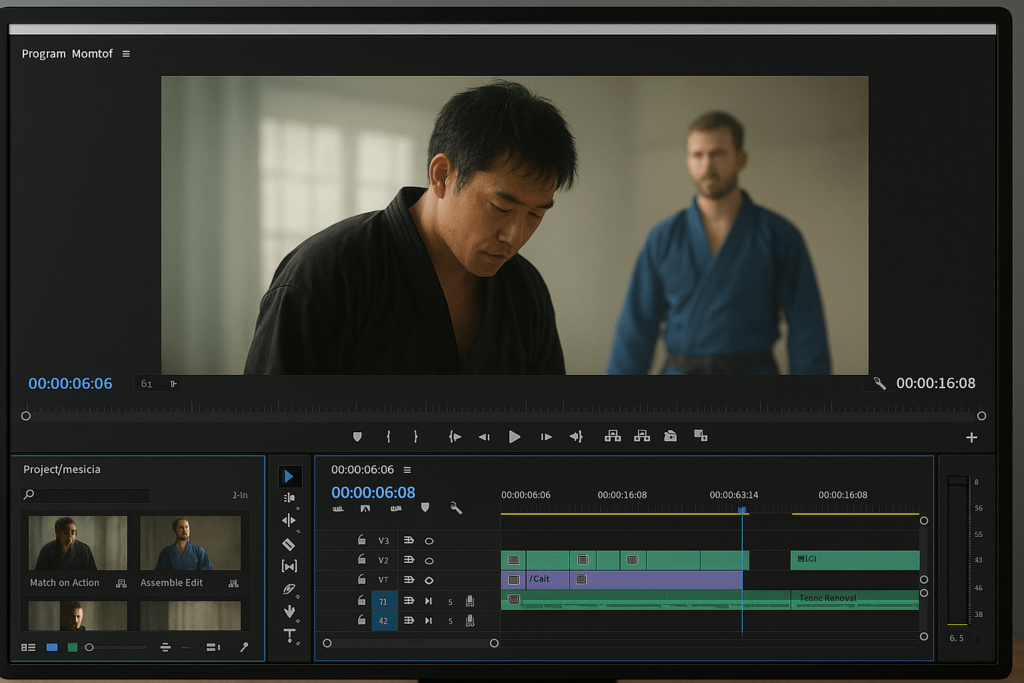Viewport: 1024px width, 683px height.
Task: Select the Slip tool
Action: [x=289, y=565]
